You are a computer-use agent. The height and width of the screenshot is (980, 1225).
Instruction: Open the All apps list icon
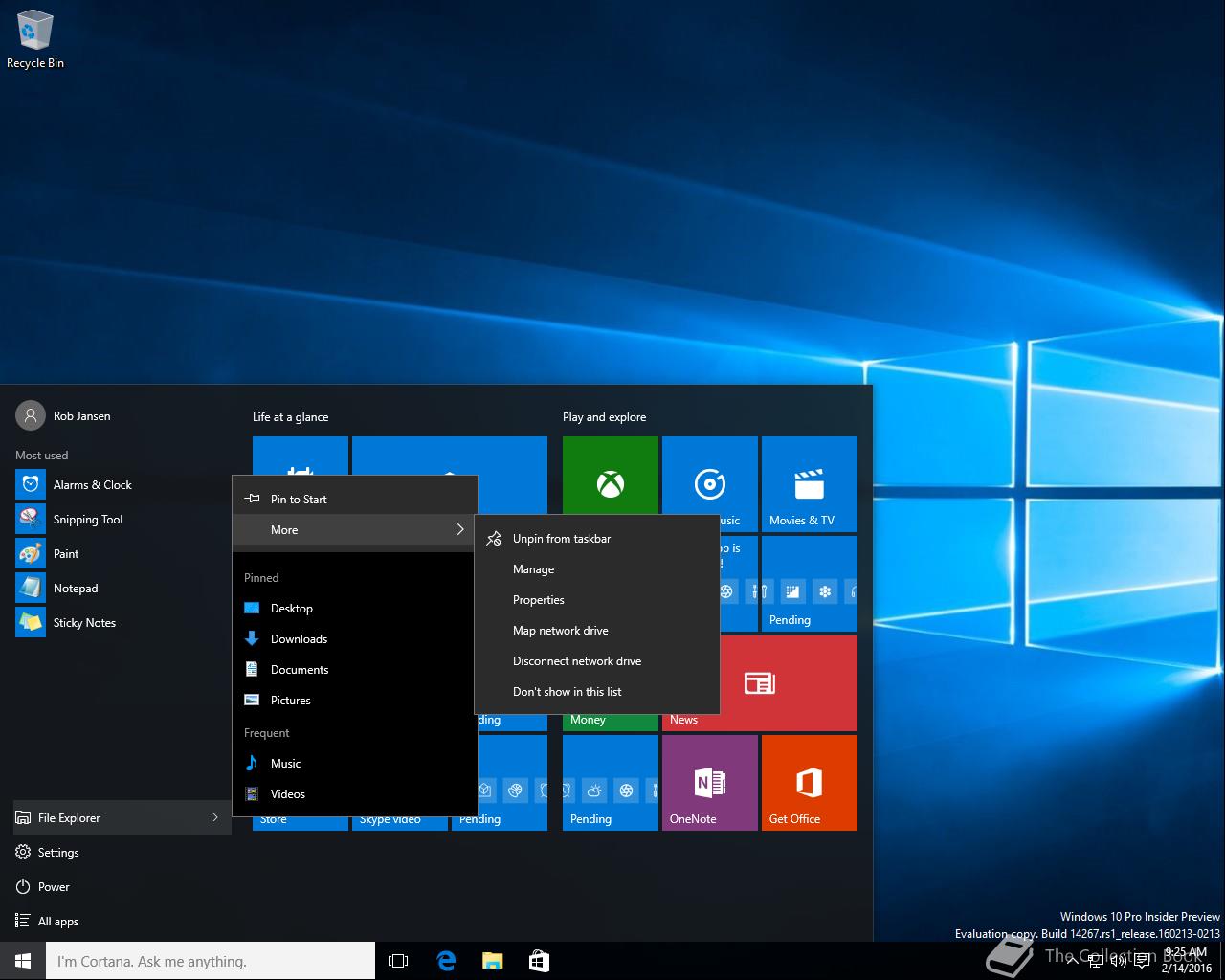tap(22, 921)
